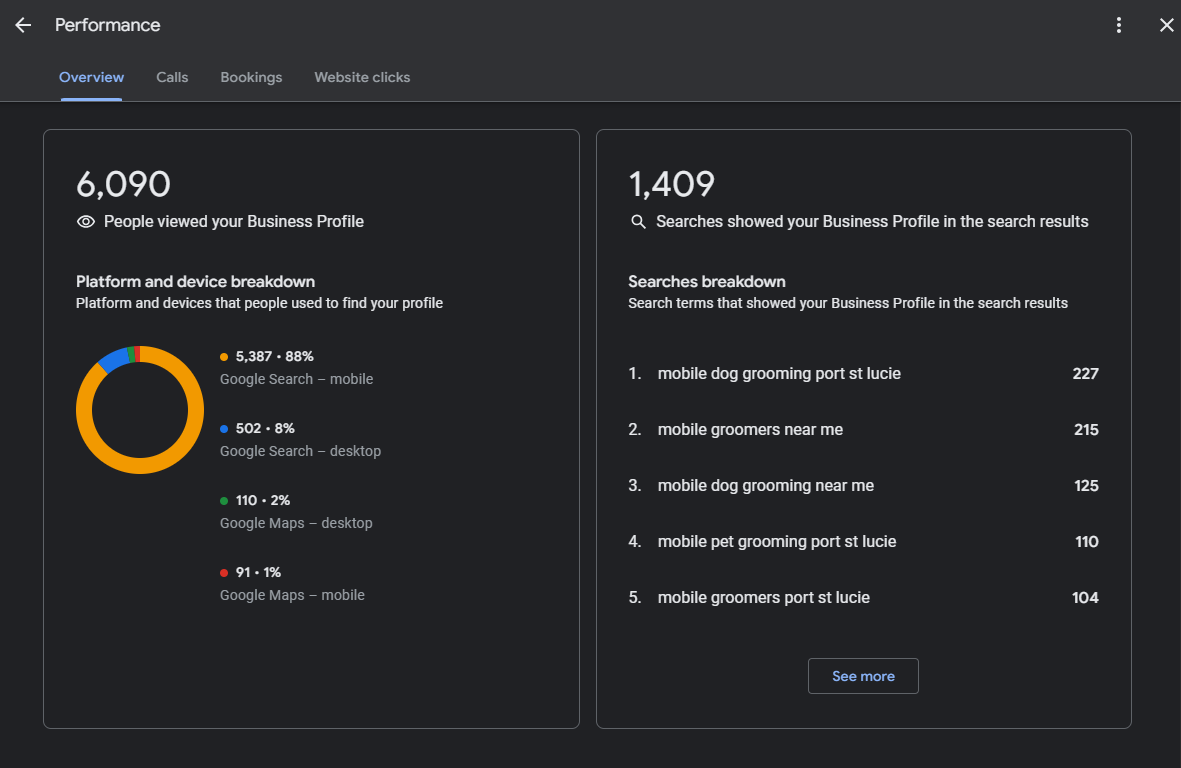This screenshot has height=768, width=1181.
Task: Click the eye icon beside profile views
Action: pos(86,222)
